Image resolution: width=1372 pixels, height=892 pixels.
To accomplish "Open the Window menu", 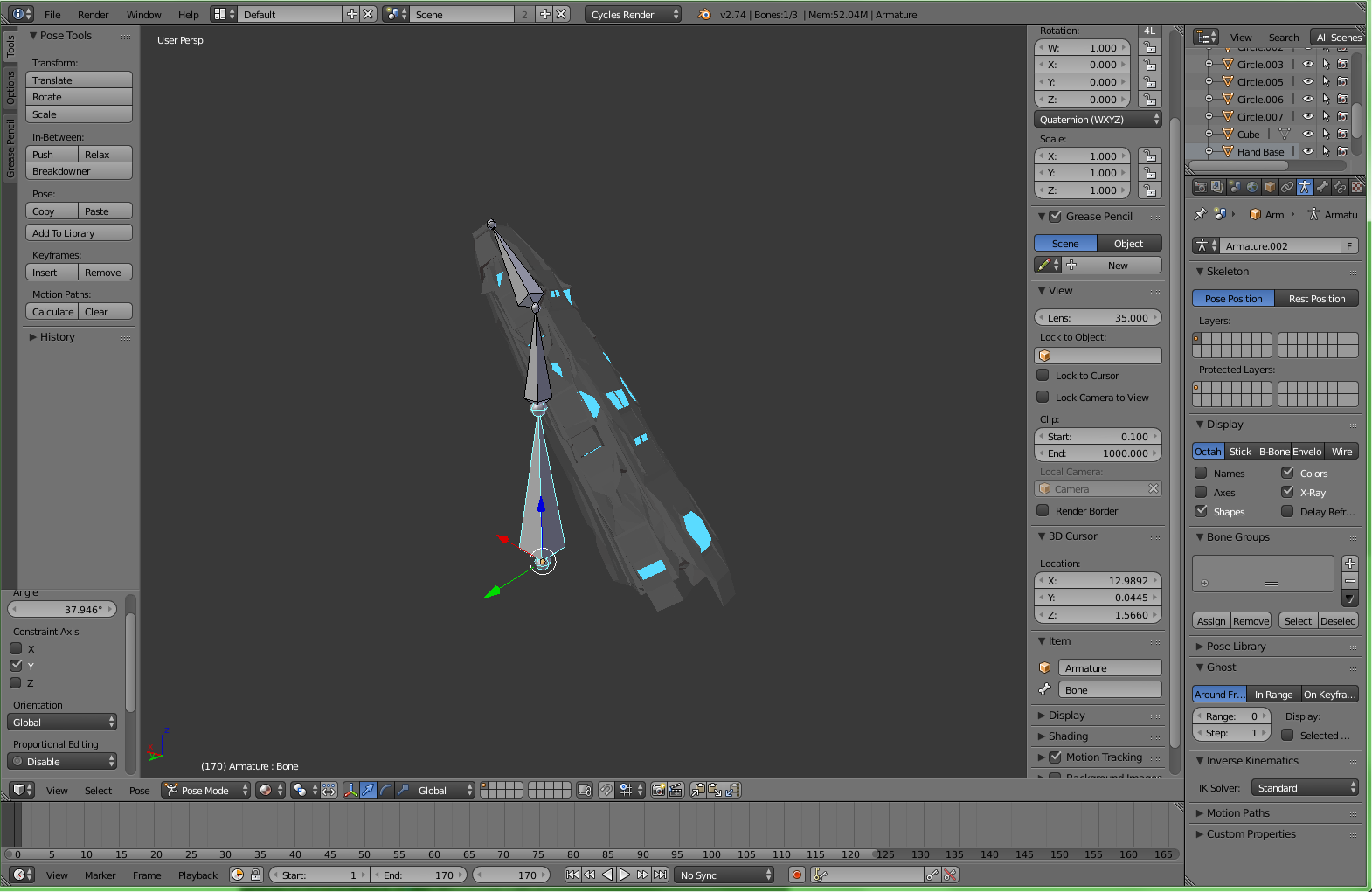I will click(x=143, y=14).
